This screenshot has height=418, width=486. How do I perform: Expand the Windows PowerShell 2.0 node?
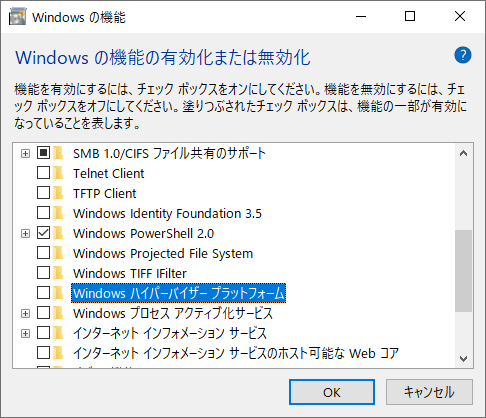click(25, 234)
